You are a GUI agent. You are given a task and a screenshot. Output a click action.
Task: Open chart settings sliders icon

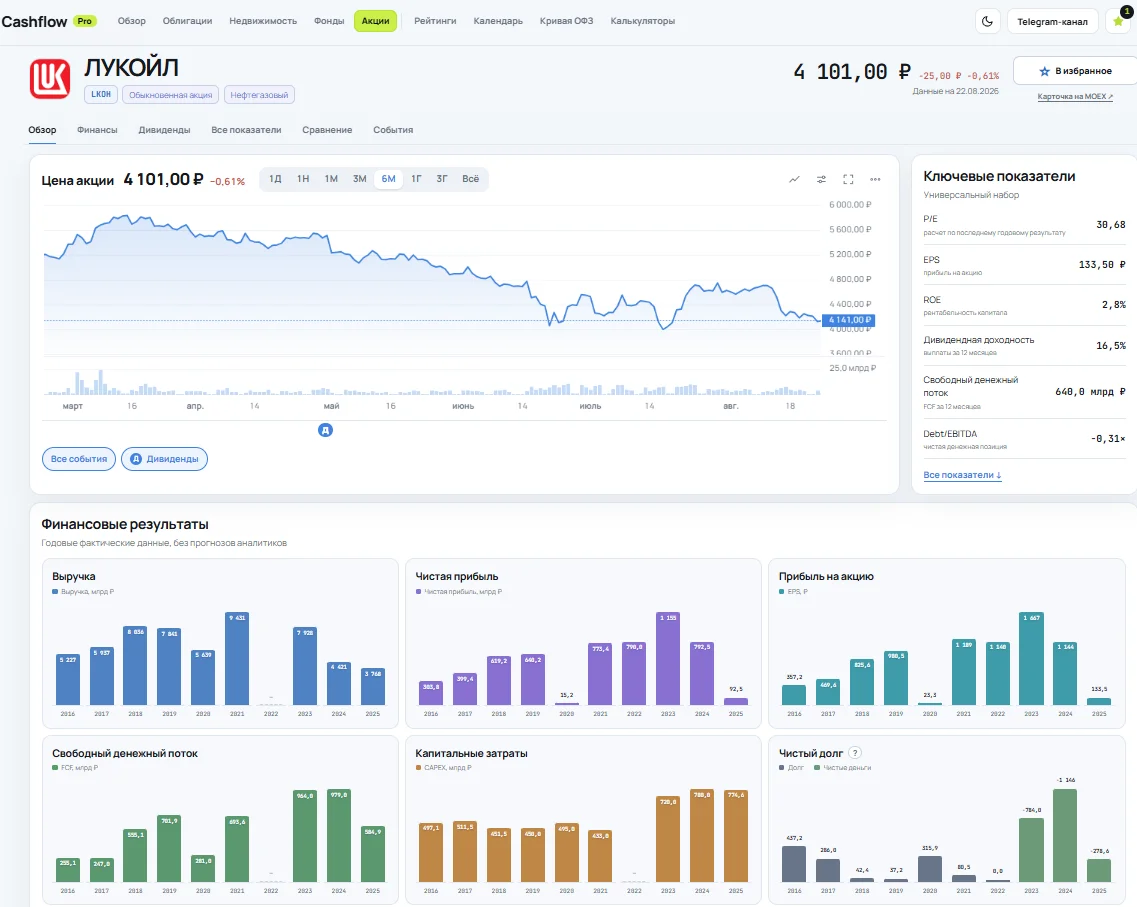821,179
